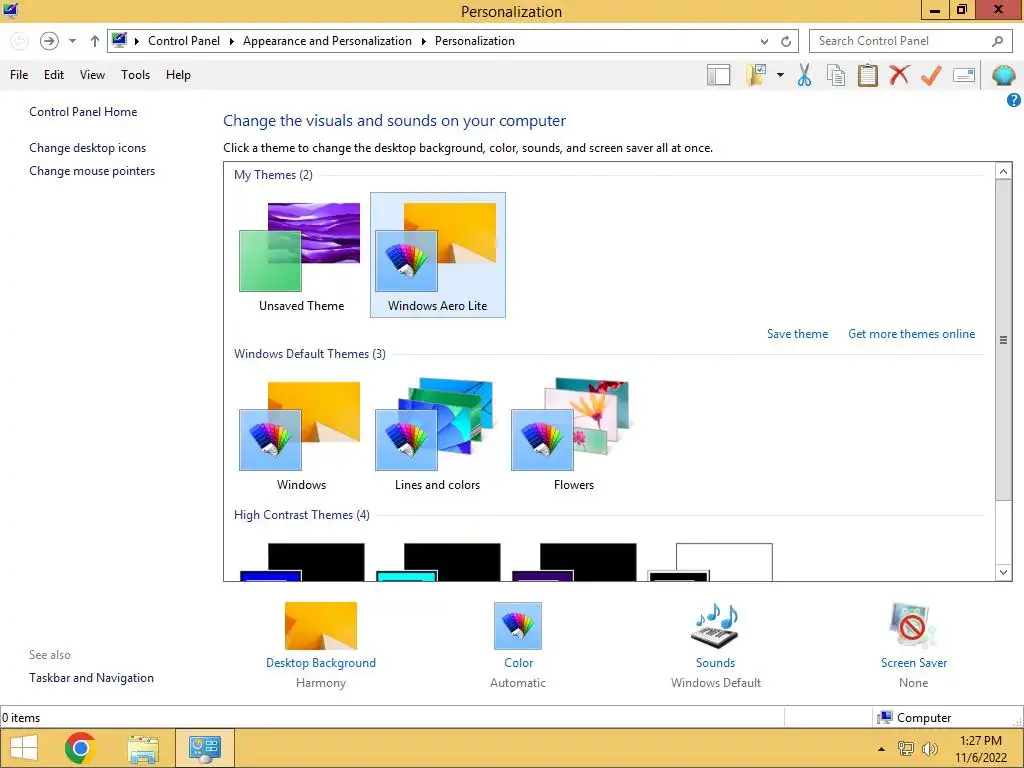Image resolution: width=1024 pixels, height=768 pixels.
Task: Click the Copy toolbar icon
Action: click(836, 75)
